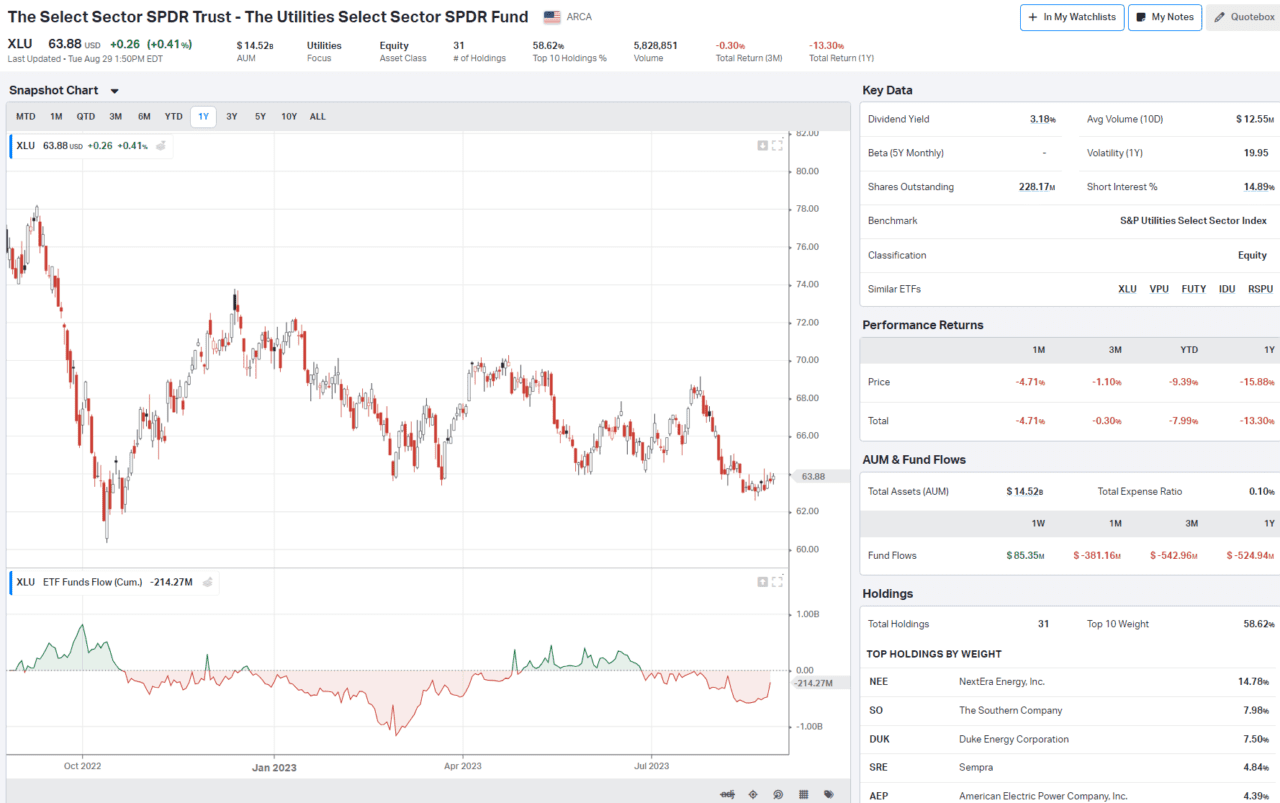Click the radar spiral icon below chart
Screen dimensions: 1280x803
pos(778,794)
